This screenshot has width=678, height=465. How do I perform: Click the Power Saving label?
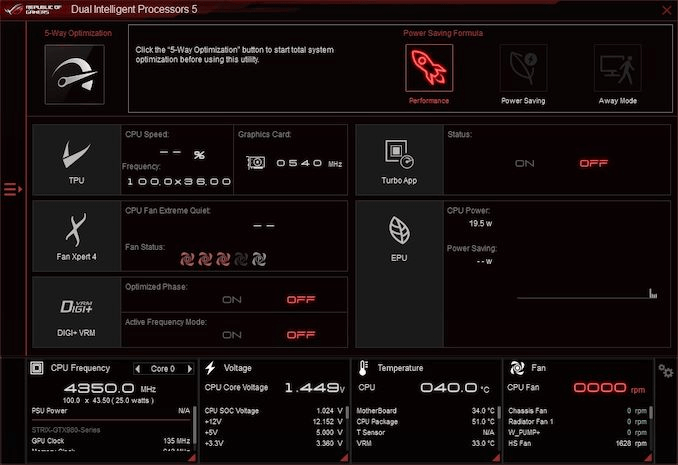coord(523,101)
